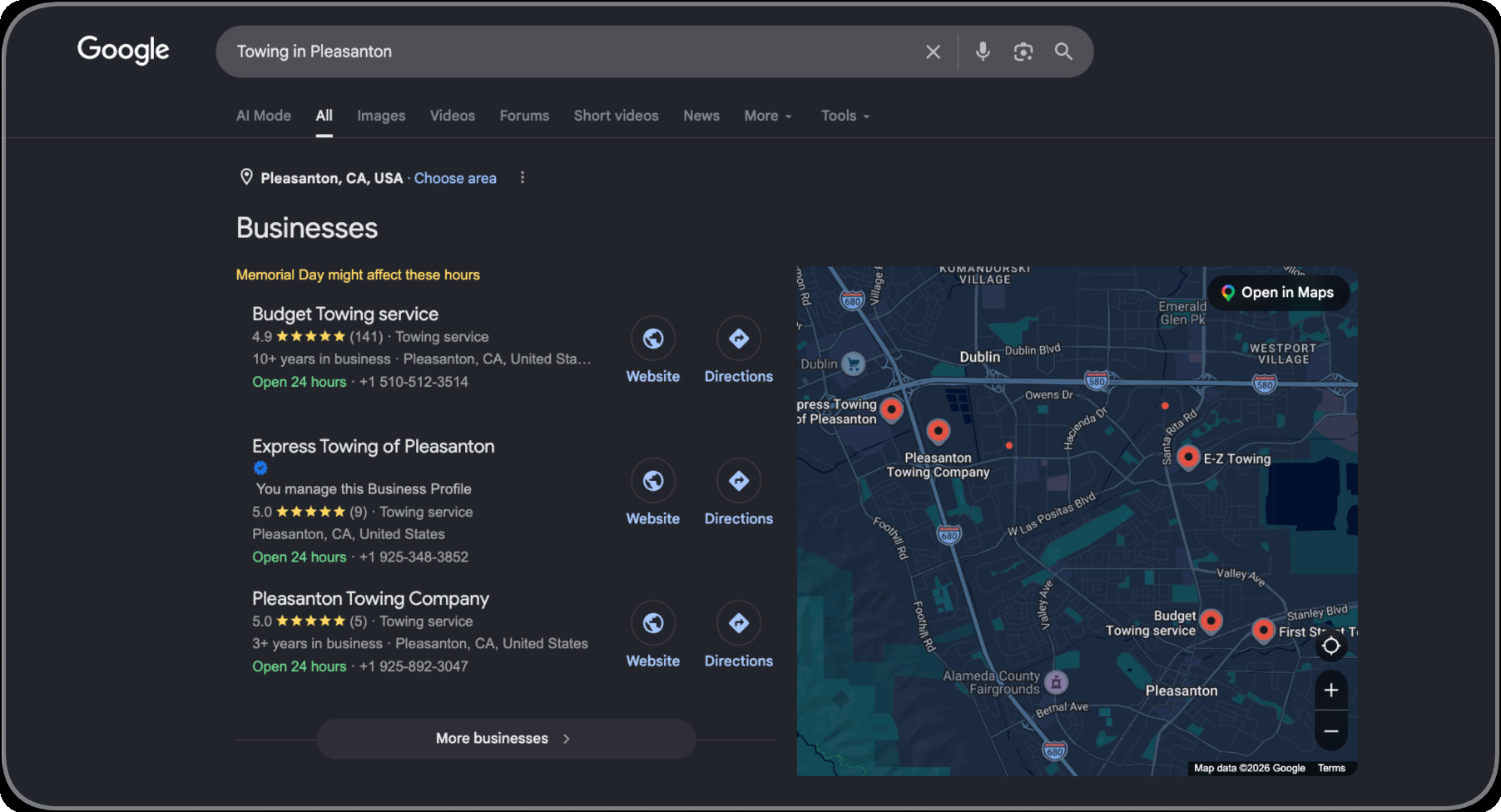The width and height of the screenshot is (1501, 812).
Task: Expand the More search filter dropdown
Action: pyautogui.click(x=768, y=116)
